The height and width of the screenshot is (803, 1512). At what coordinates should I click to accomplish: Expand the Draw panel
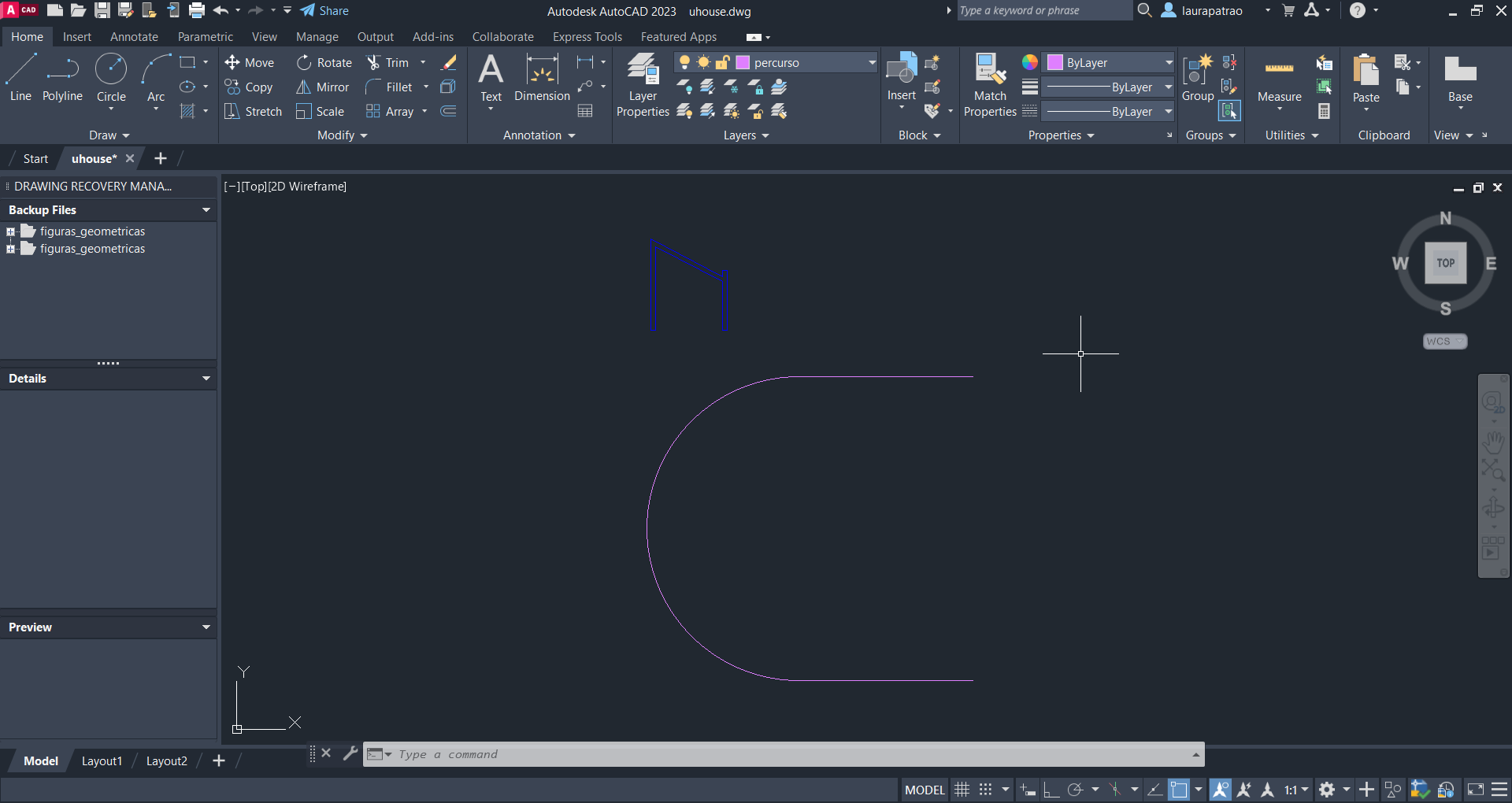[109, 135]
